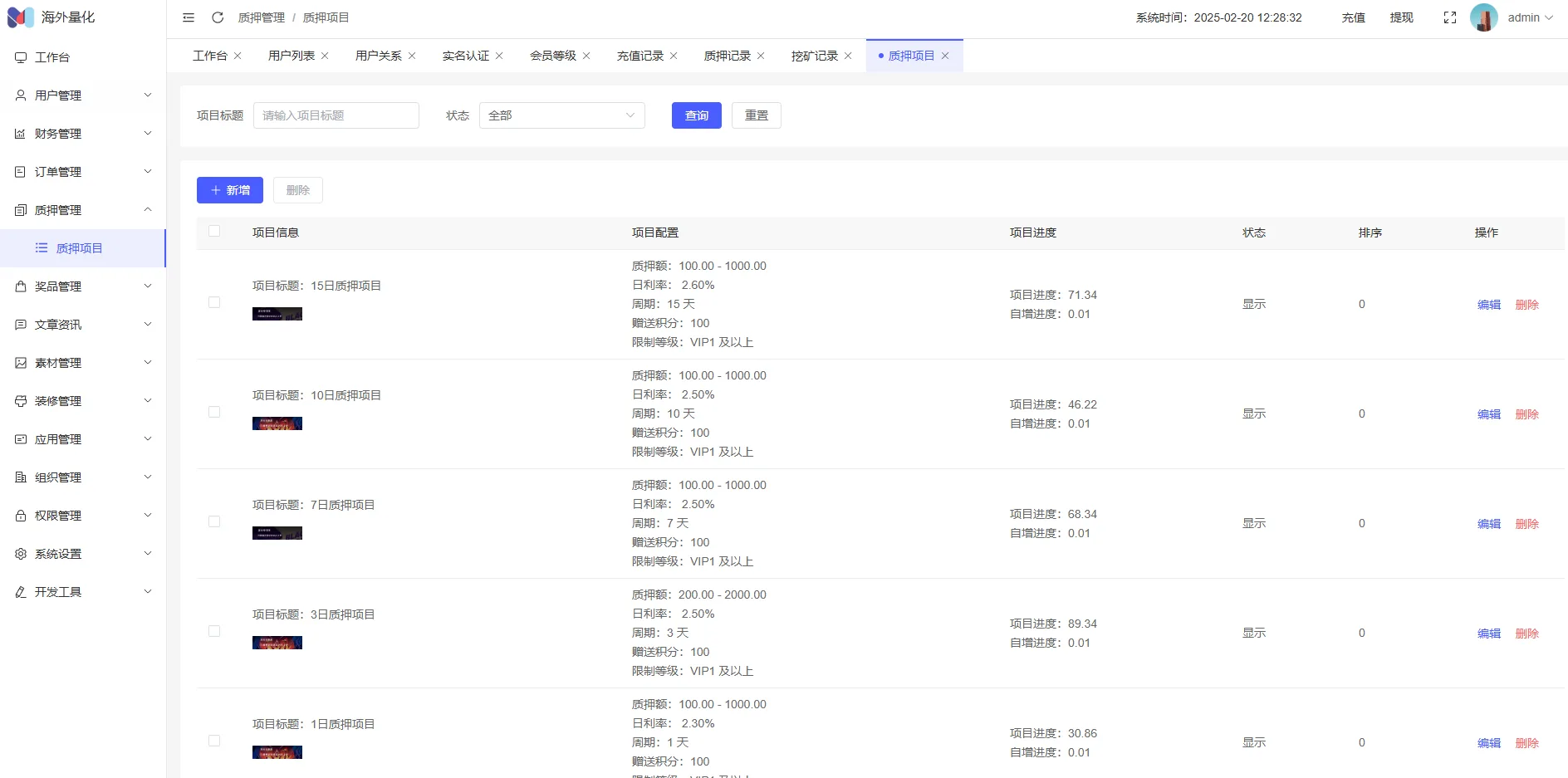Open 工作台 from the sidebar
This screenshot has width=1568, height=778.
(52, 57)
